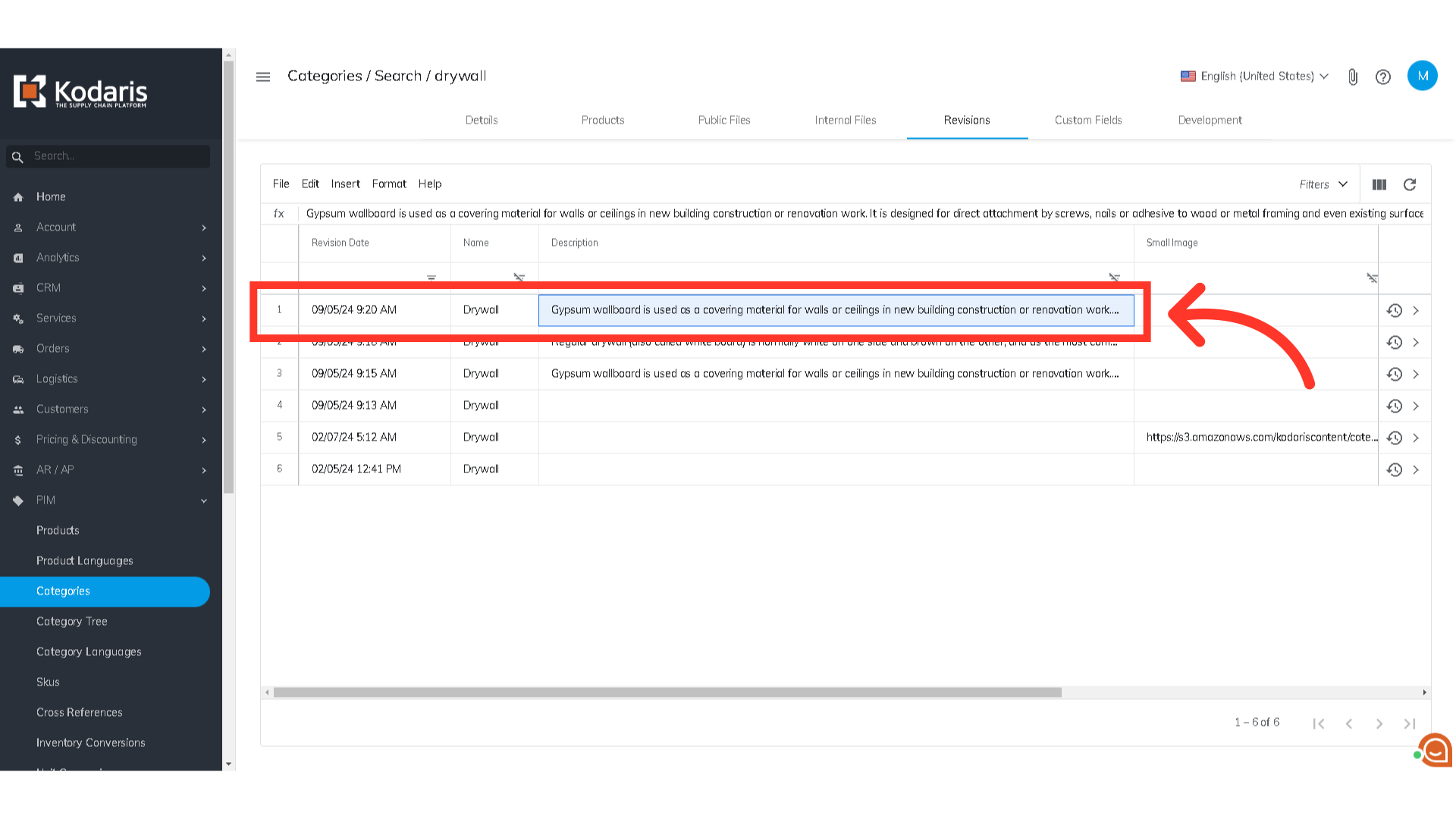Toggle the Revision Date column filter icon
1456x819 pixels.
pos(431,278)
